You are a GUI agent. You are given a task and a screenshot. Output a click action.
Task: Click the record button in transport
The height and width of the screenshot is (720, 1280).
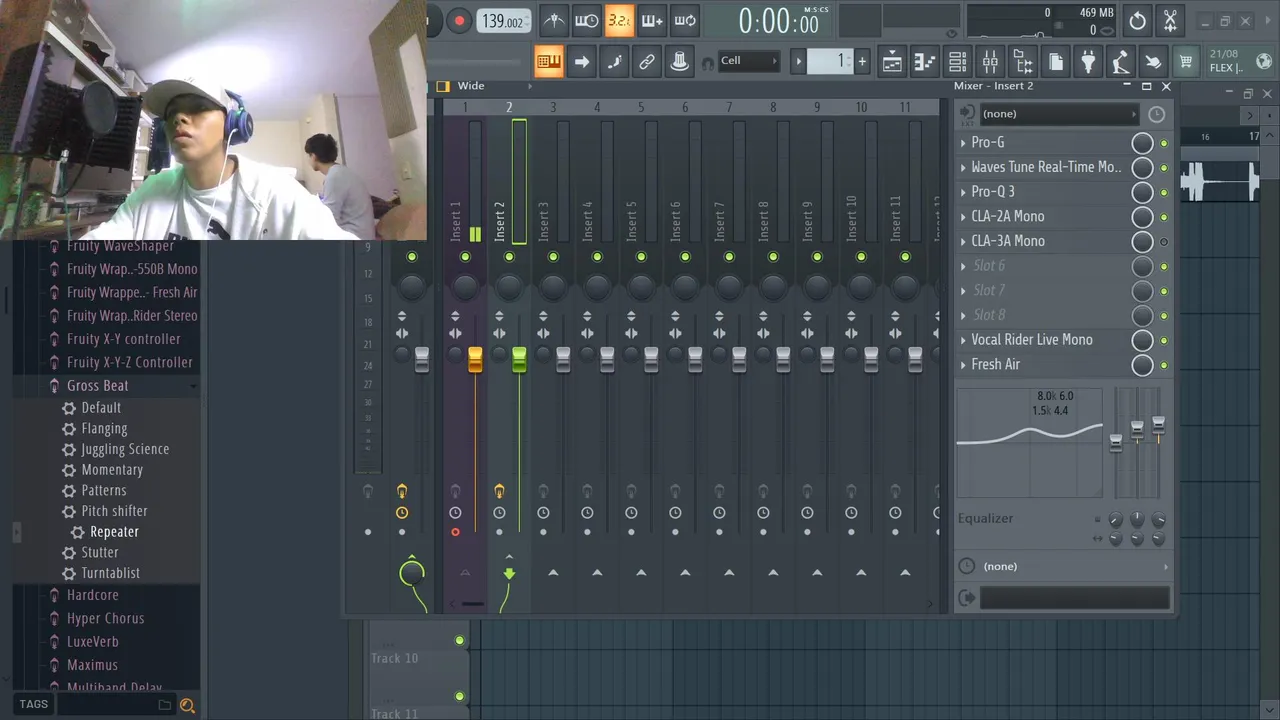(459, 21)
